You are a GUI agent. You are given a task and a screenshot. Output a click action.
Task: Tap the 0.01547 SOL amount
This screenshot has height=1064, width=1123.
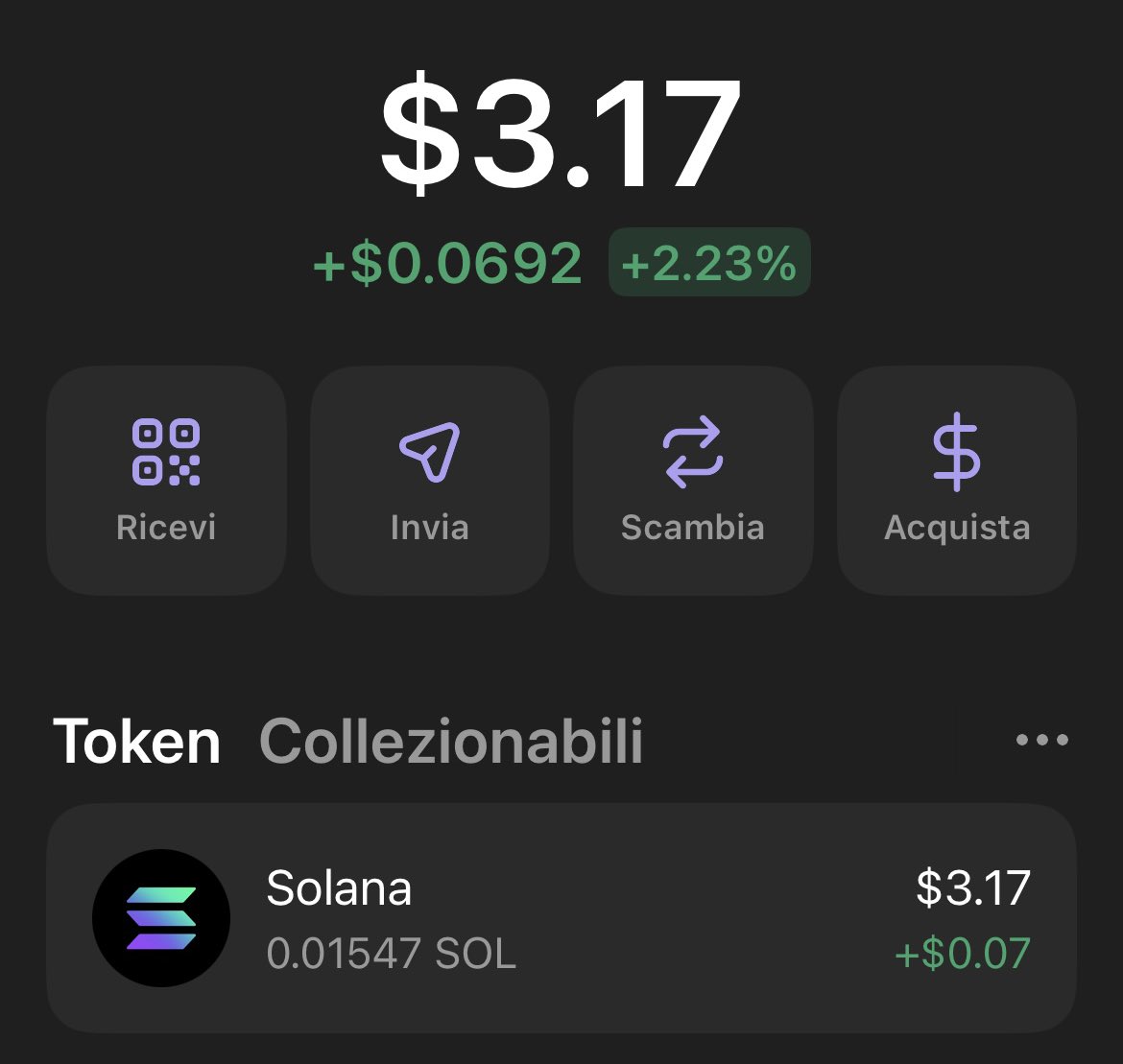[391, 953]
